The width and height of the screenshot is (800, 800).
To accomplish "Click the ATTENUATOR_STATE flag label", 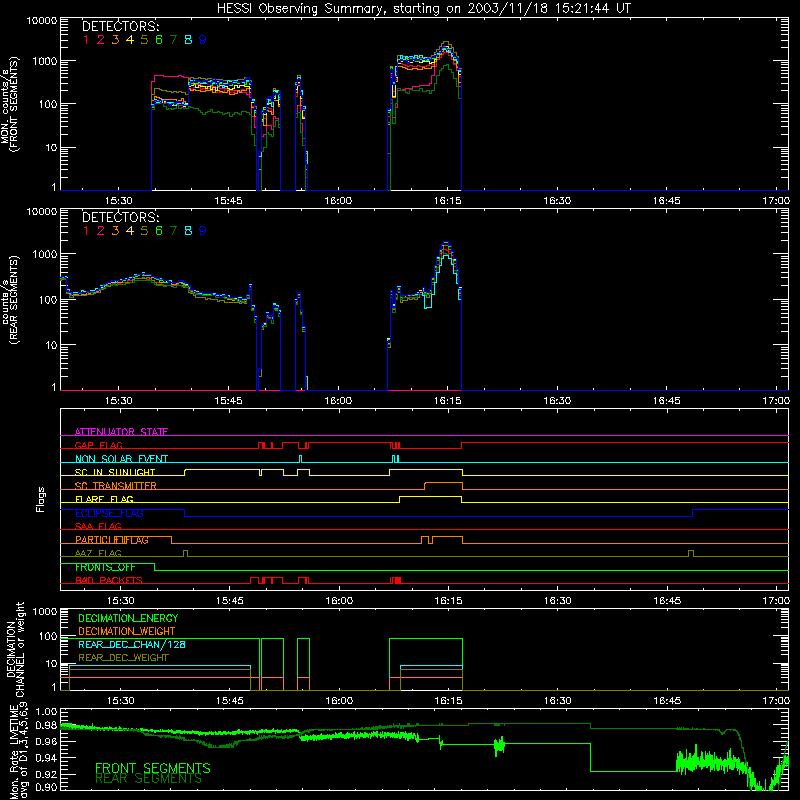I will [x=121, y=432].
